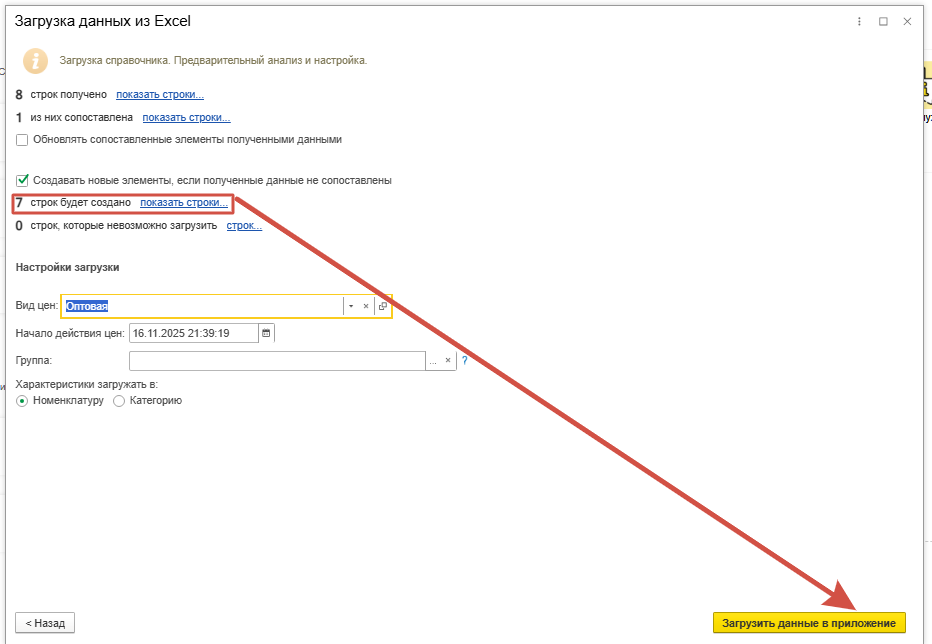Expand the Вид цен dropdown list

(x=351, y=306)
